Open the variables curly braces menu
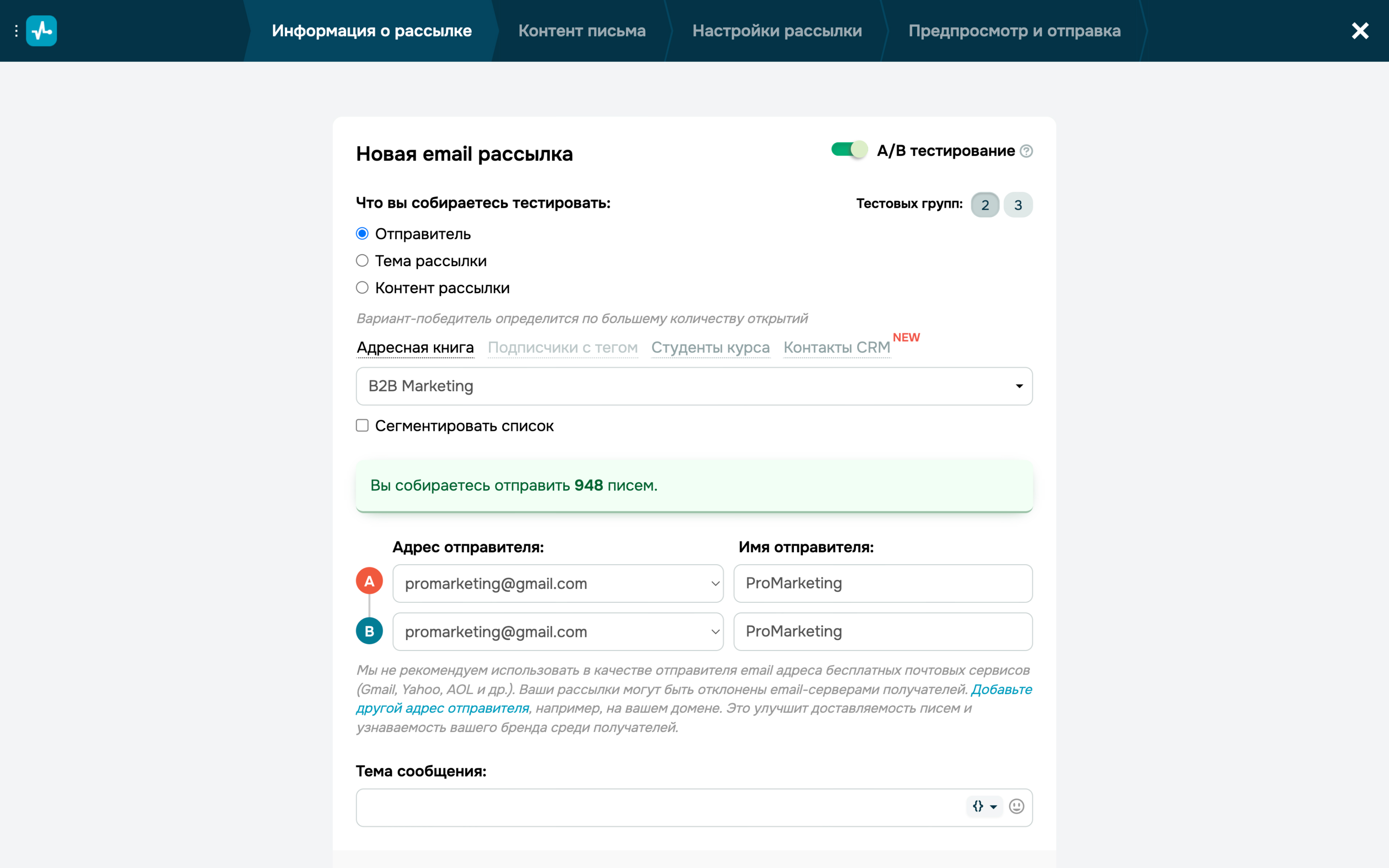The width and height of the screenshot is (1389, 868). 984,807
